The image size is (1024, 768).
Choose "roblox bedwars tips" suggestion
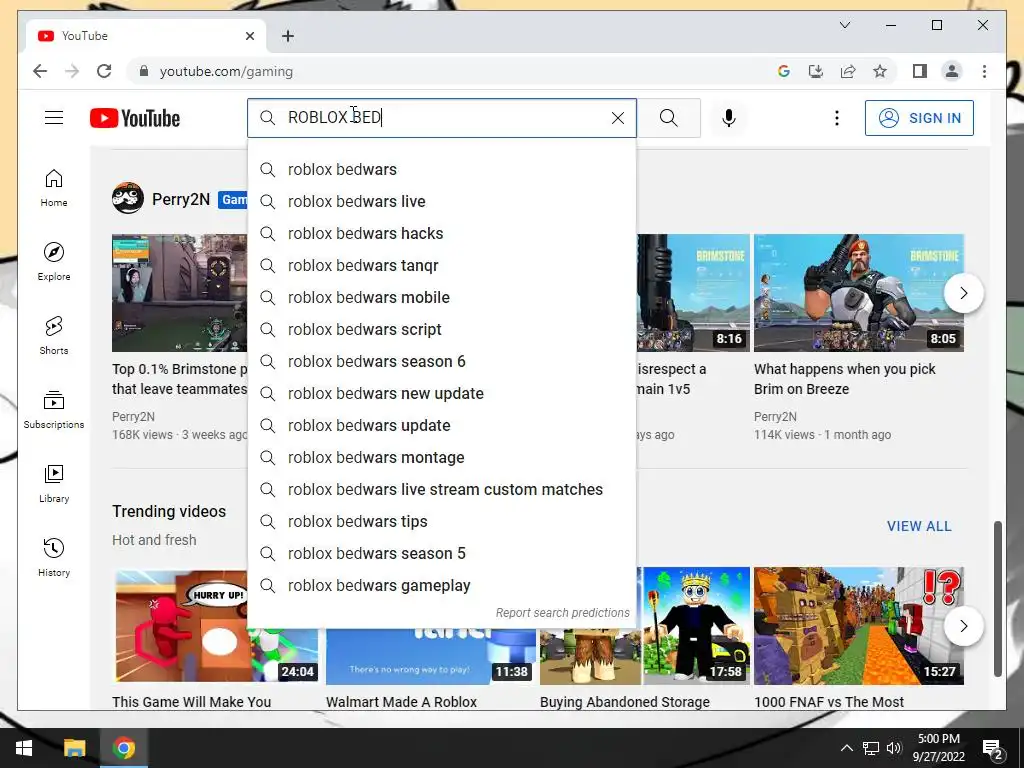(441, 522)
